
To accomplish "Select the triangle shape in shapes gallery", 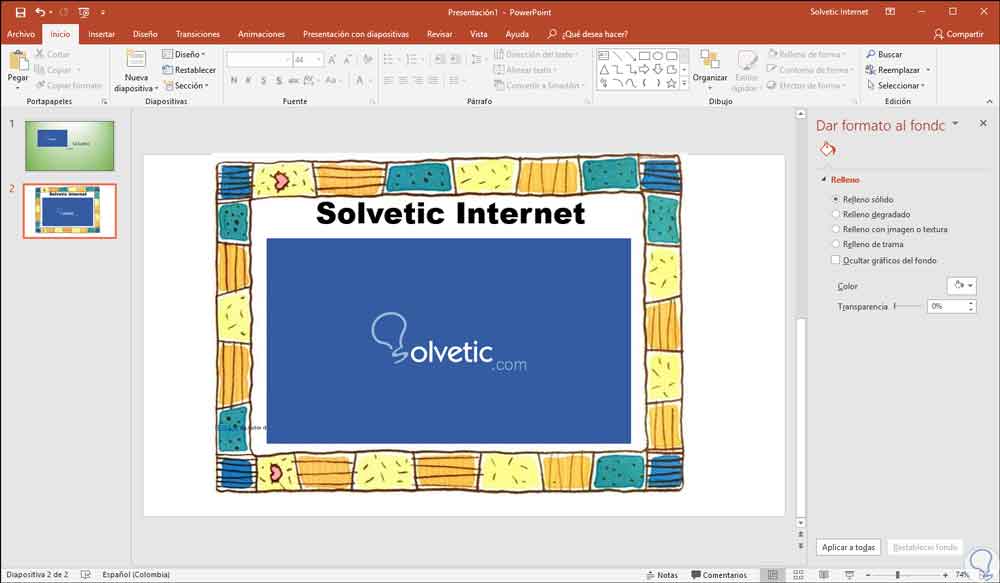I will coord(604,69).
